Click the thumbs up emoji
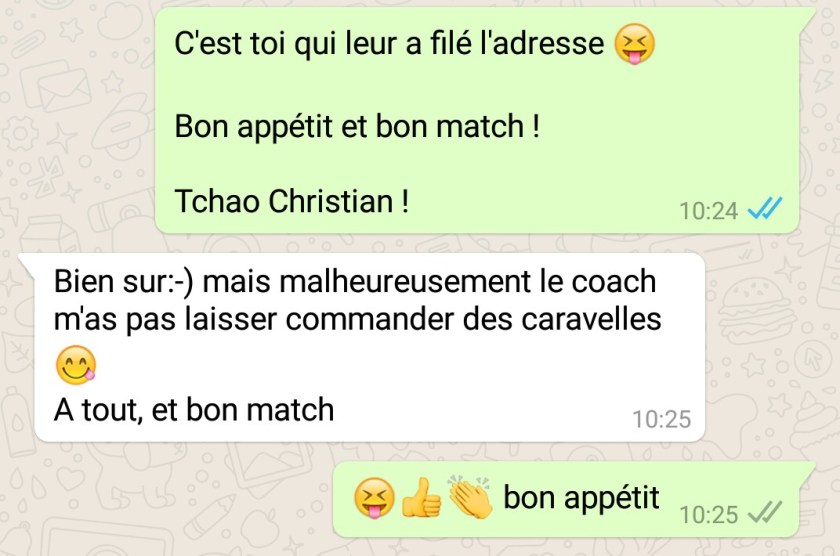The width and height of the screenshot is (840, 556). [x=422, y=498]
